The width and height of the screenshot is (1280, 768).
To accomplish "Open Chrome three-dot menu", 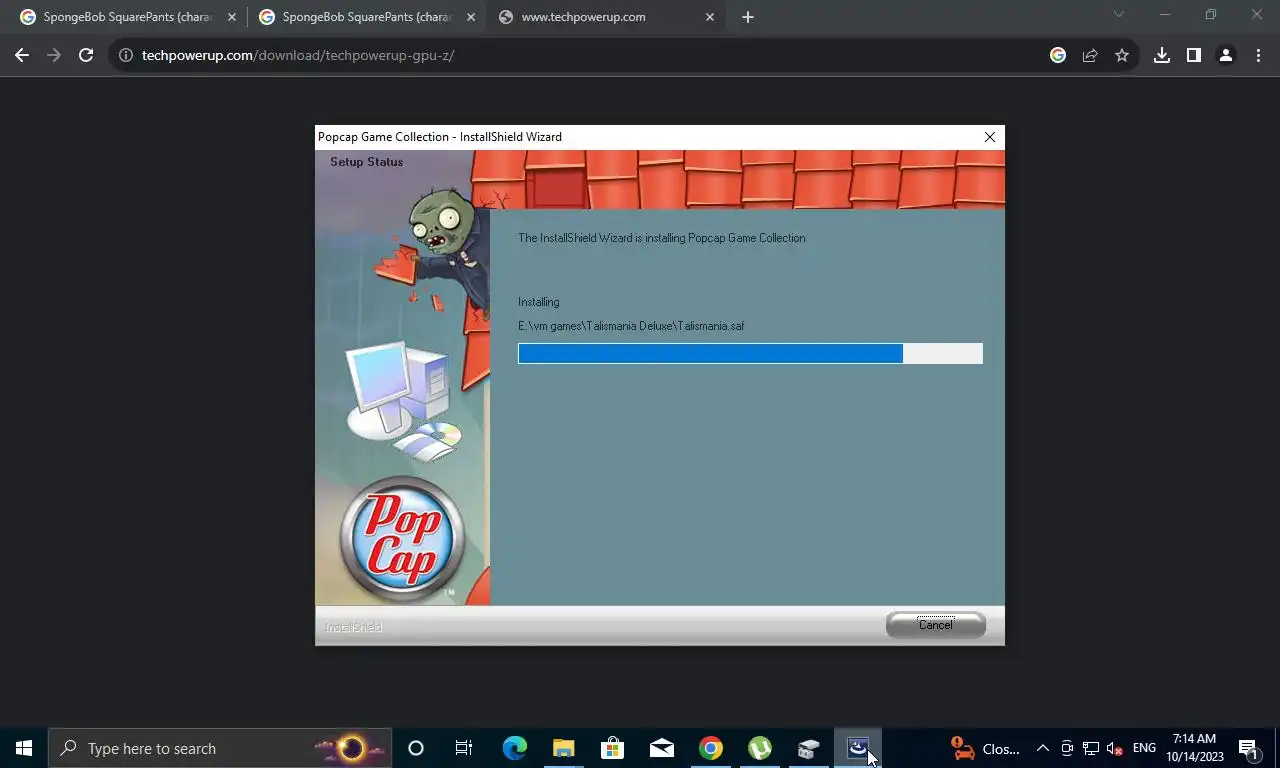I will (1258, 55).
